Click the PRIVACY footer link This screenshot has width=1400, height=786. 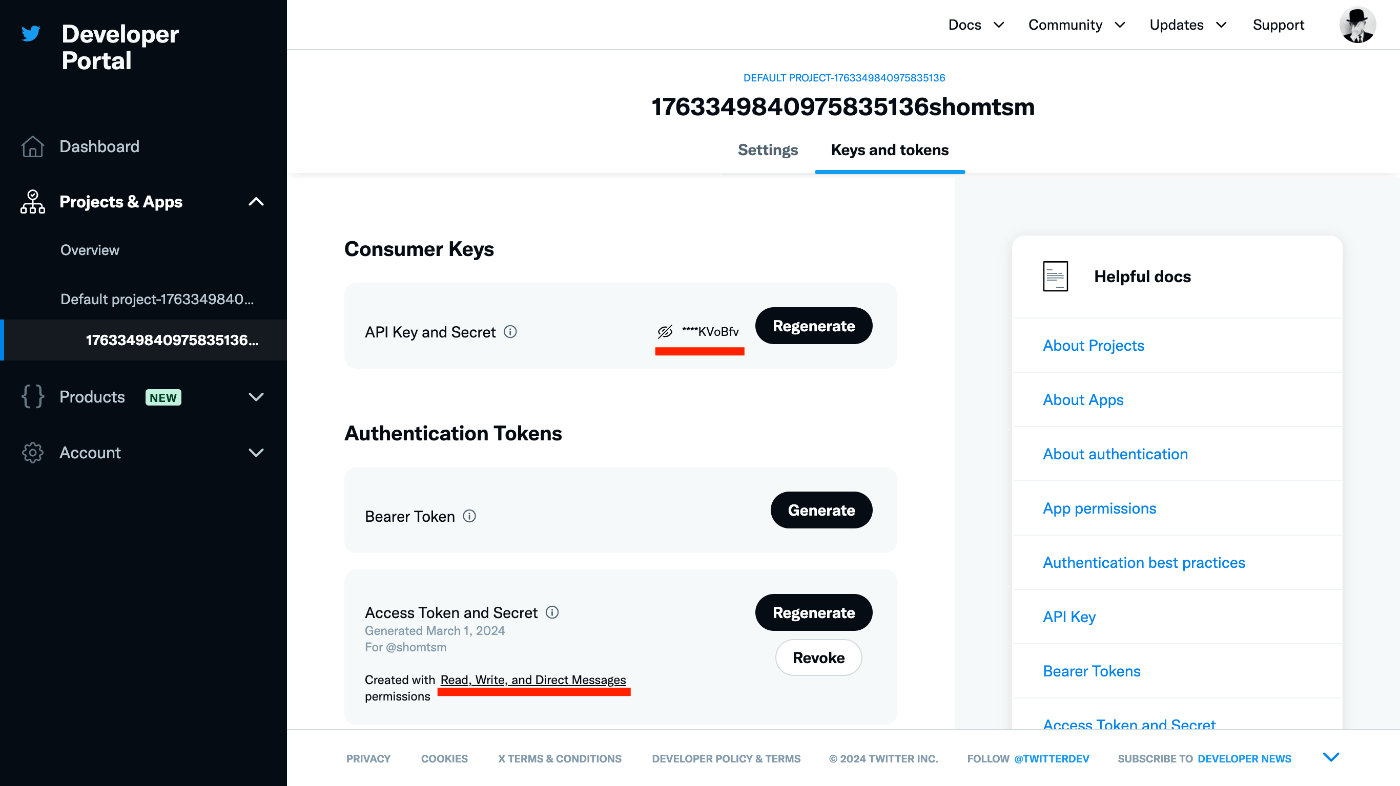pos(368,759)
